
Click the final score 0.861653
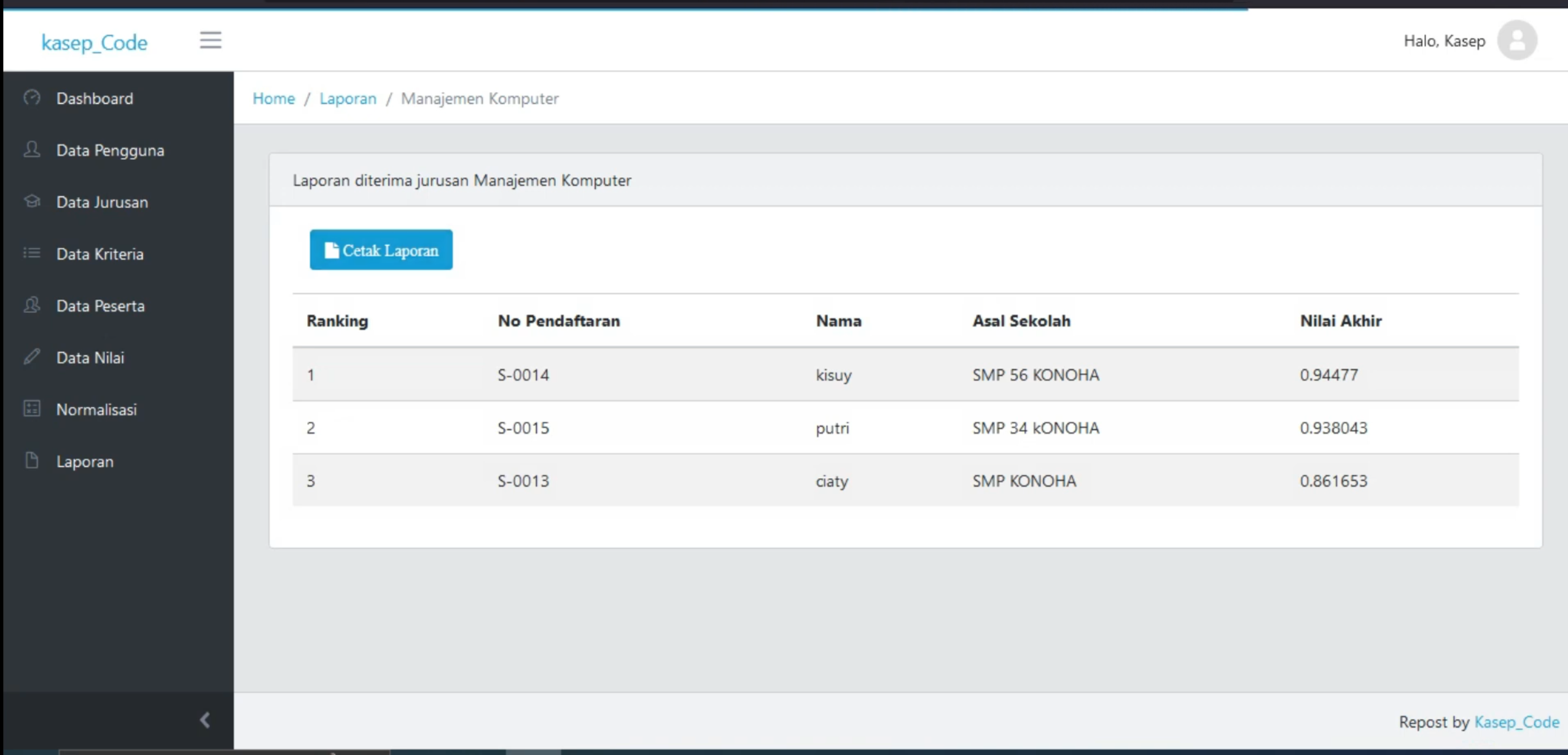click(1333, 481)
